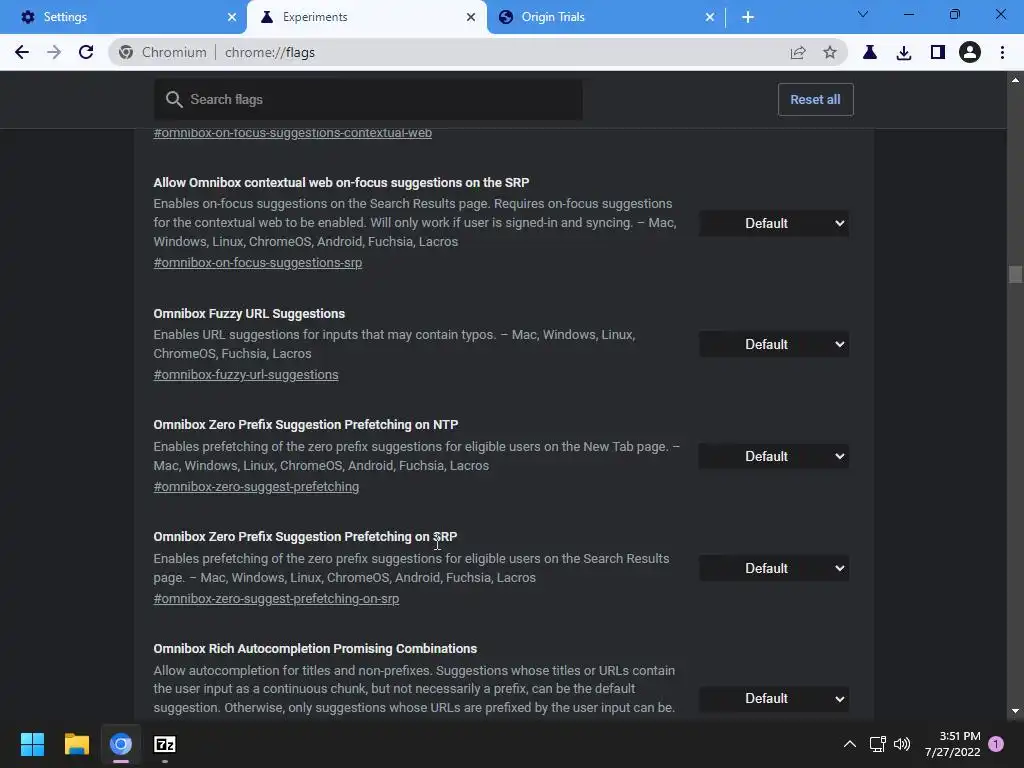1024x768 pixels.
Task: Toggle the side panel icon
Action: tap(938, 52)
